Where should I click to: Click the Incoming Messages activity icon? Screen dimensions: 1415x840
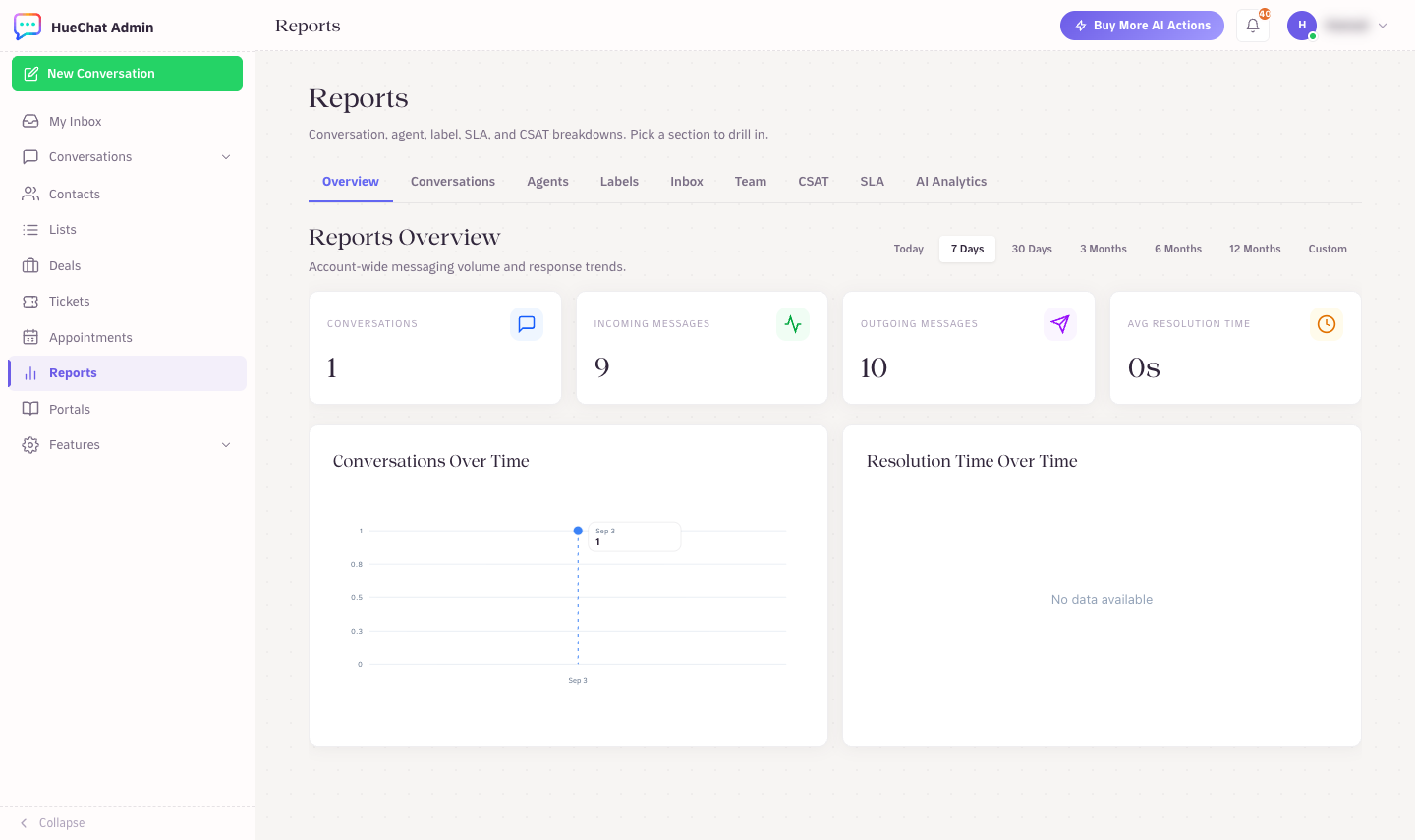[793, 324]
